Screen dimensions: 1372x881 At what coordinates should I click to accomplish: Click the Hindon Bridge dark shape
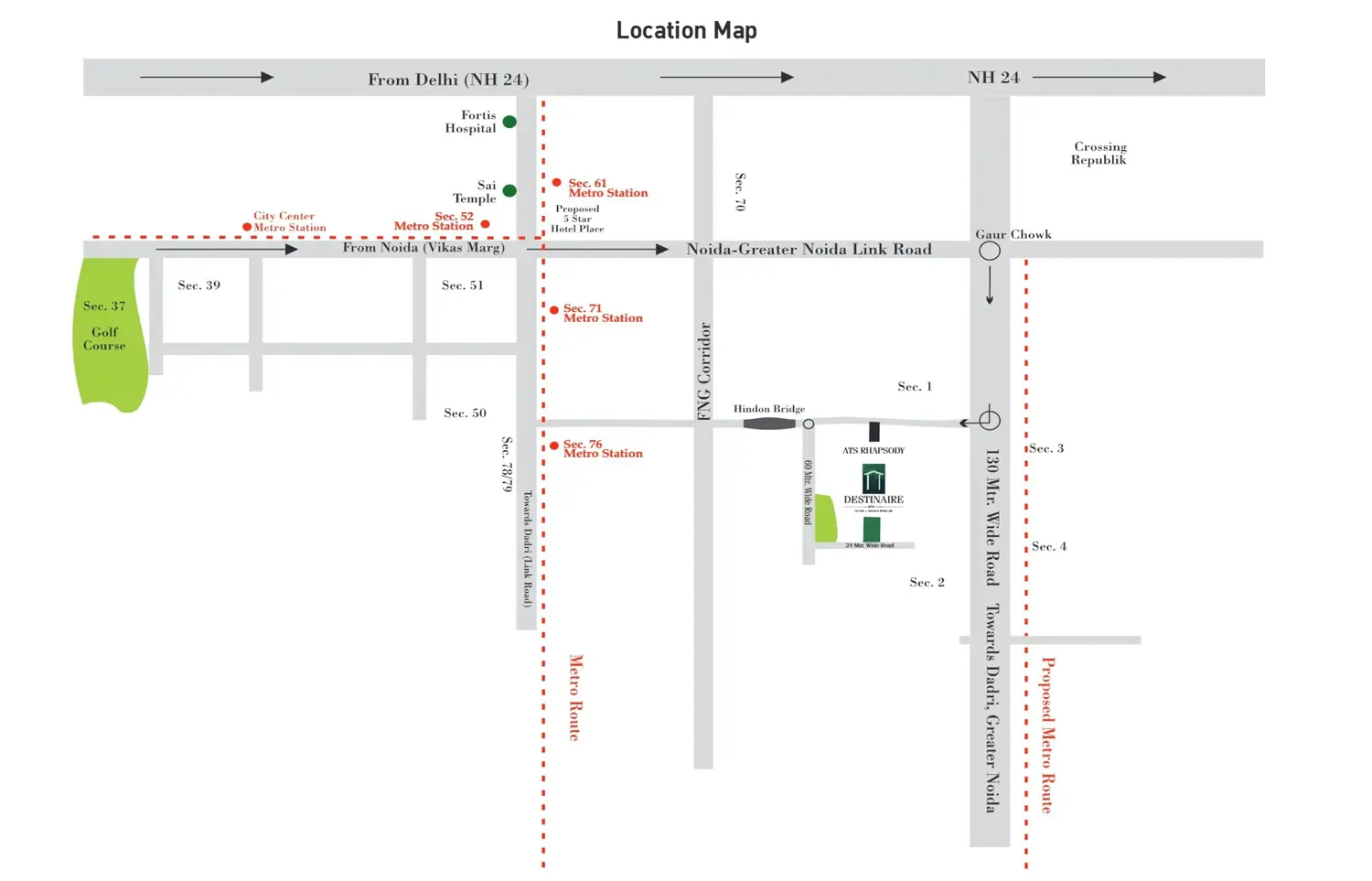coord(769,424)
